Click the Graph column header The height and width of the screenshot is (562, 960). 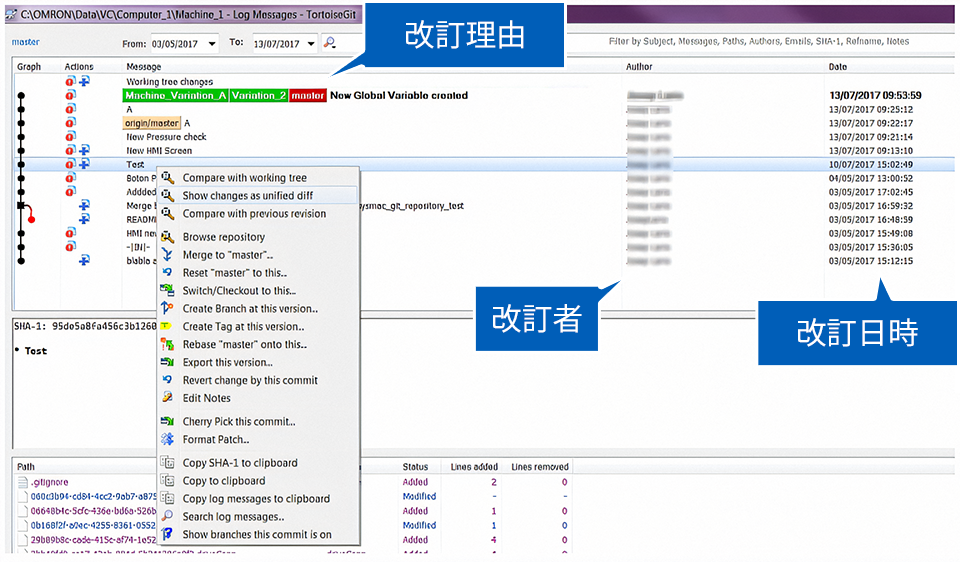[29, 66]
